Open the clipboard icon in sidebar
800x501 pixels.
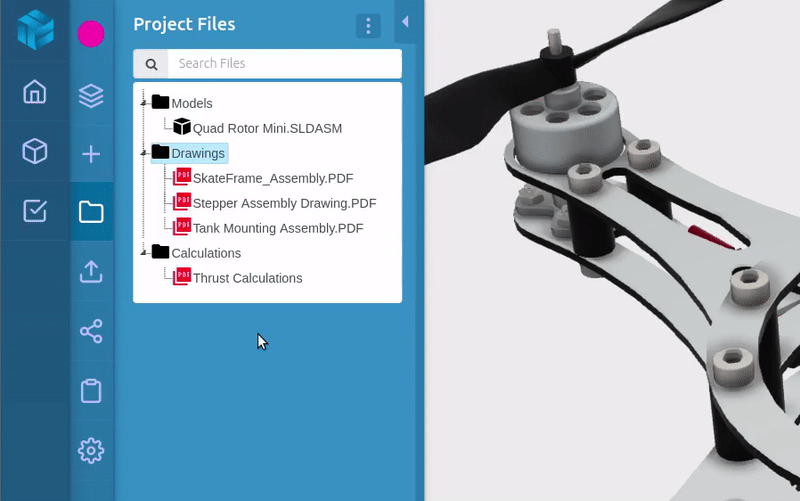pos(91,391)
